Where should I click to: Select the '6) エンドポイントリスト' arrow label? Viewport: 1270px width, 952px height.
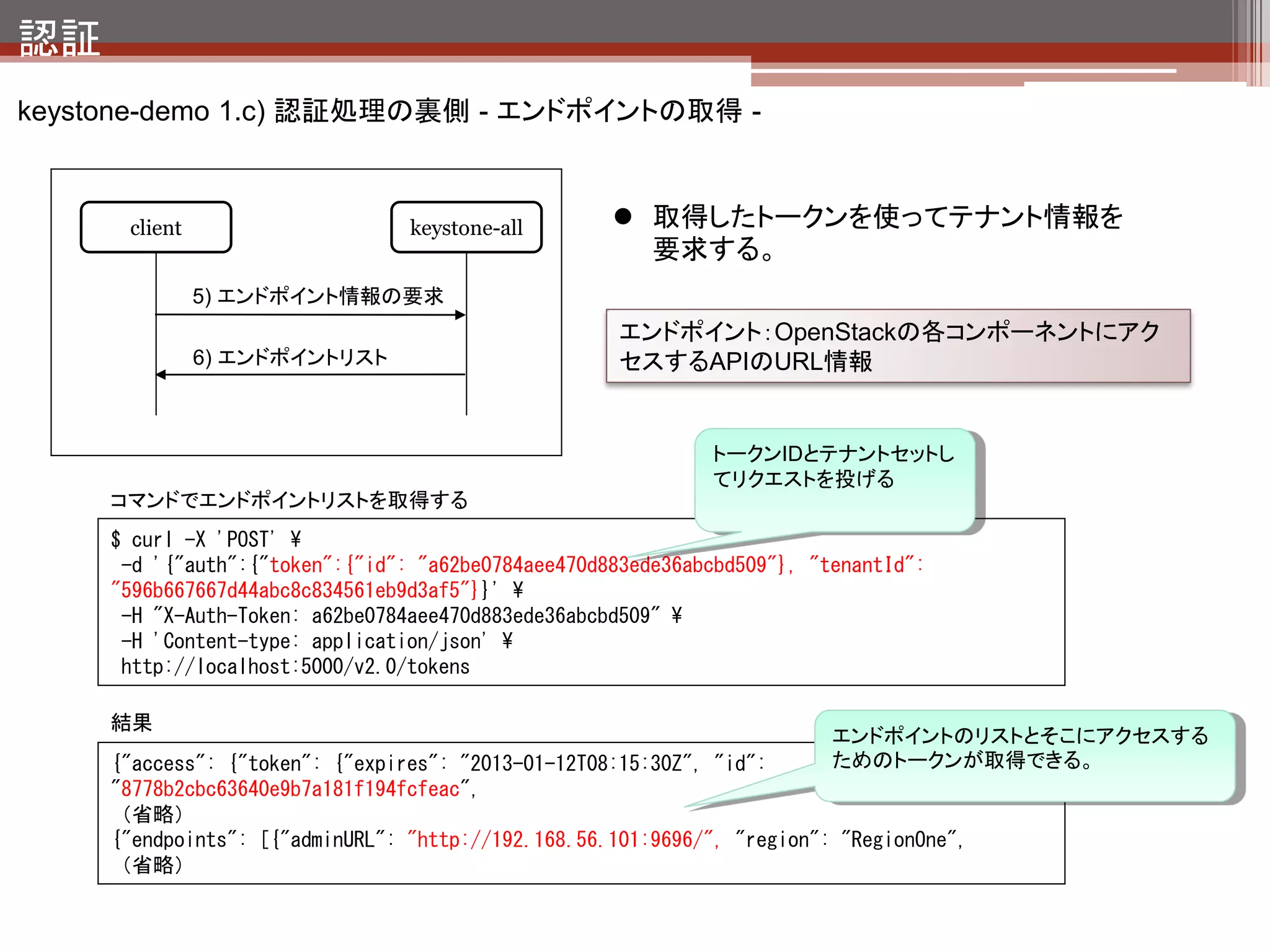(x=290, y=358)
